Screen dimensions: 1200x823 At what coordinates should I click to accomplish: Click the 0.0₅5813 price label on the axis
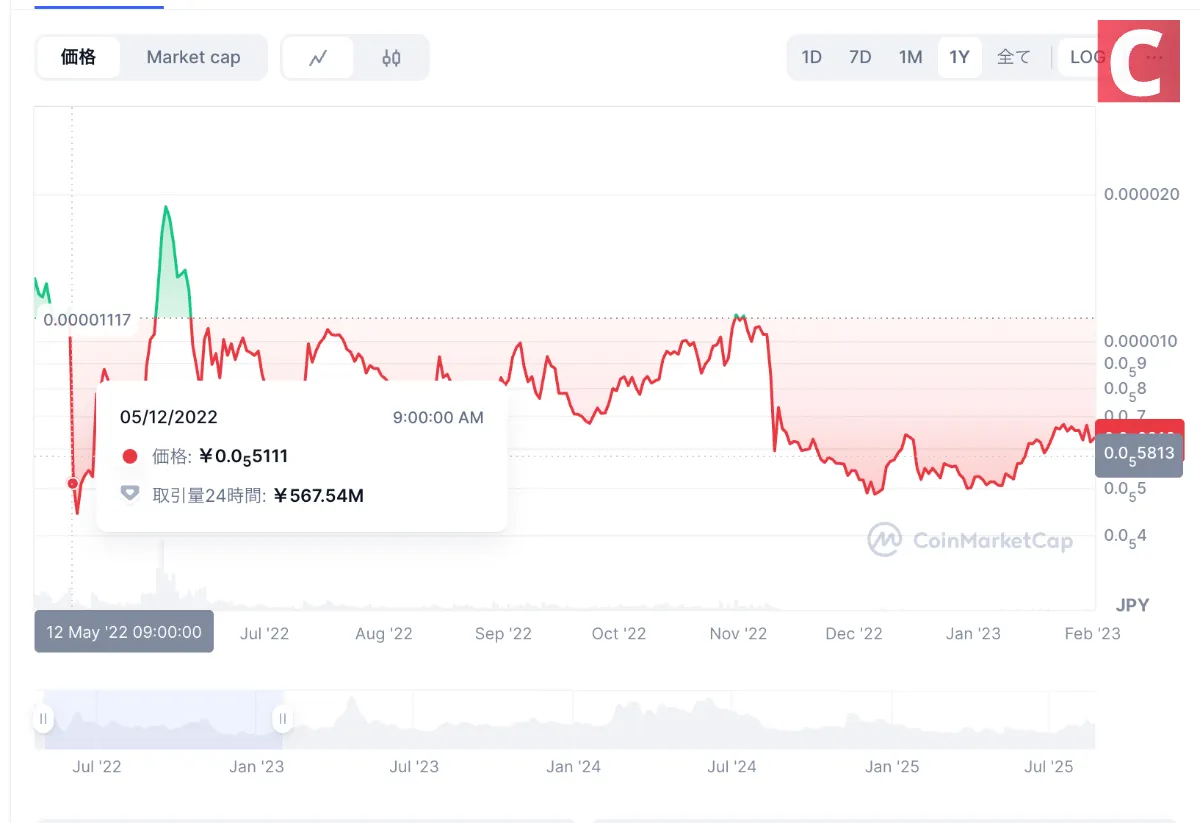[x=1139, y=453]
